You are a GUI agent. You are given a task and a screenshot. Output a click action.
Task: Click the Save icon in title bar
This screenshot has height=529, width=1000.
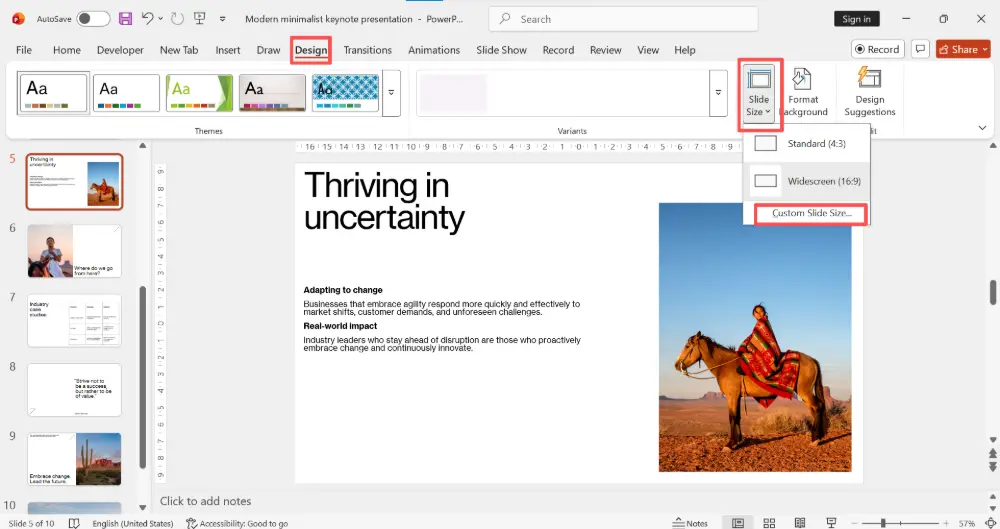[126, 19]
